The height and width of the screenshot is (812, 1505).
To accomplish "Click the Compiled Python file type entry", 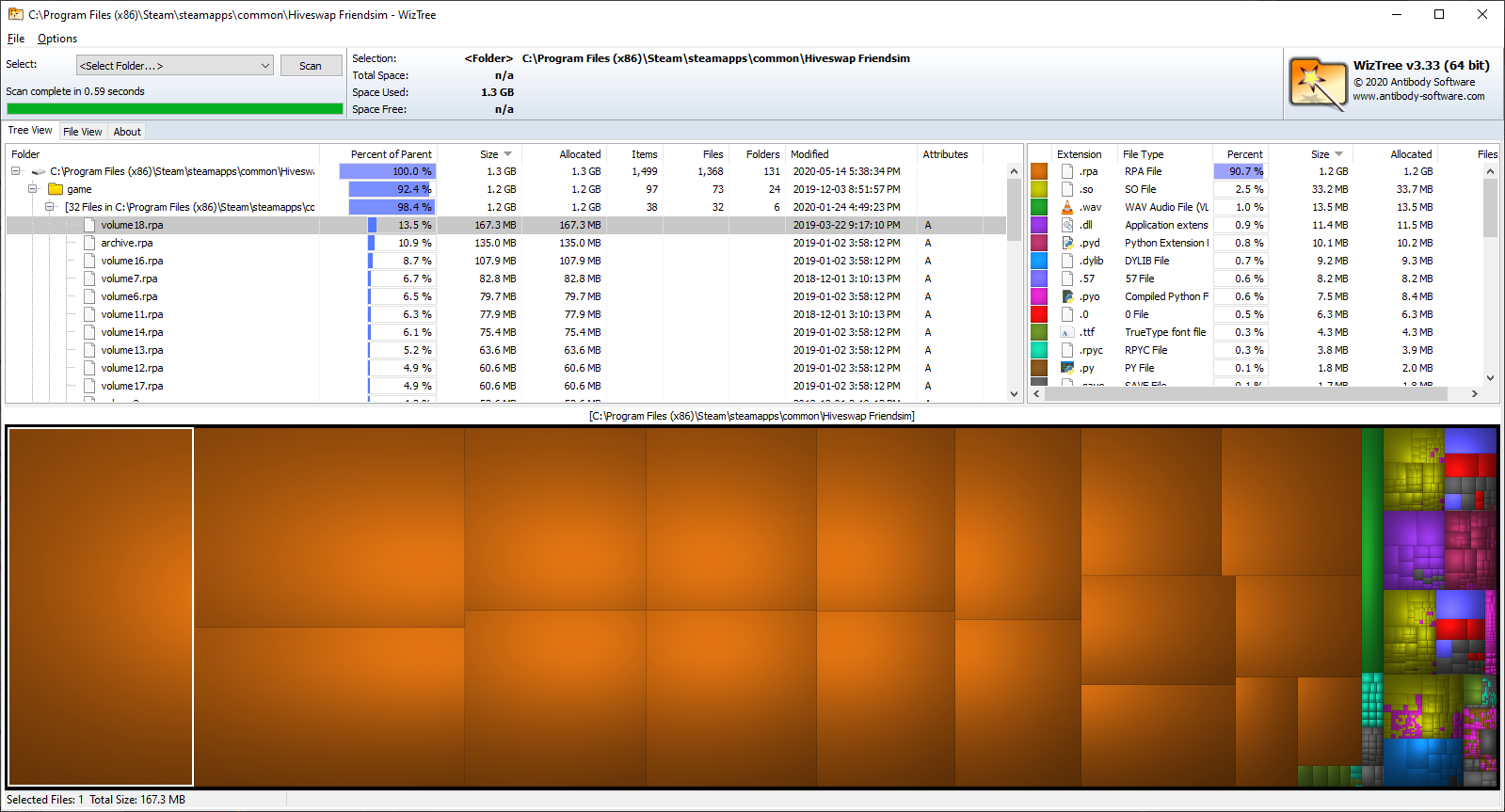I will click(x=1167, y=296).
